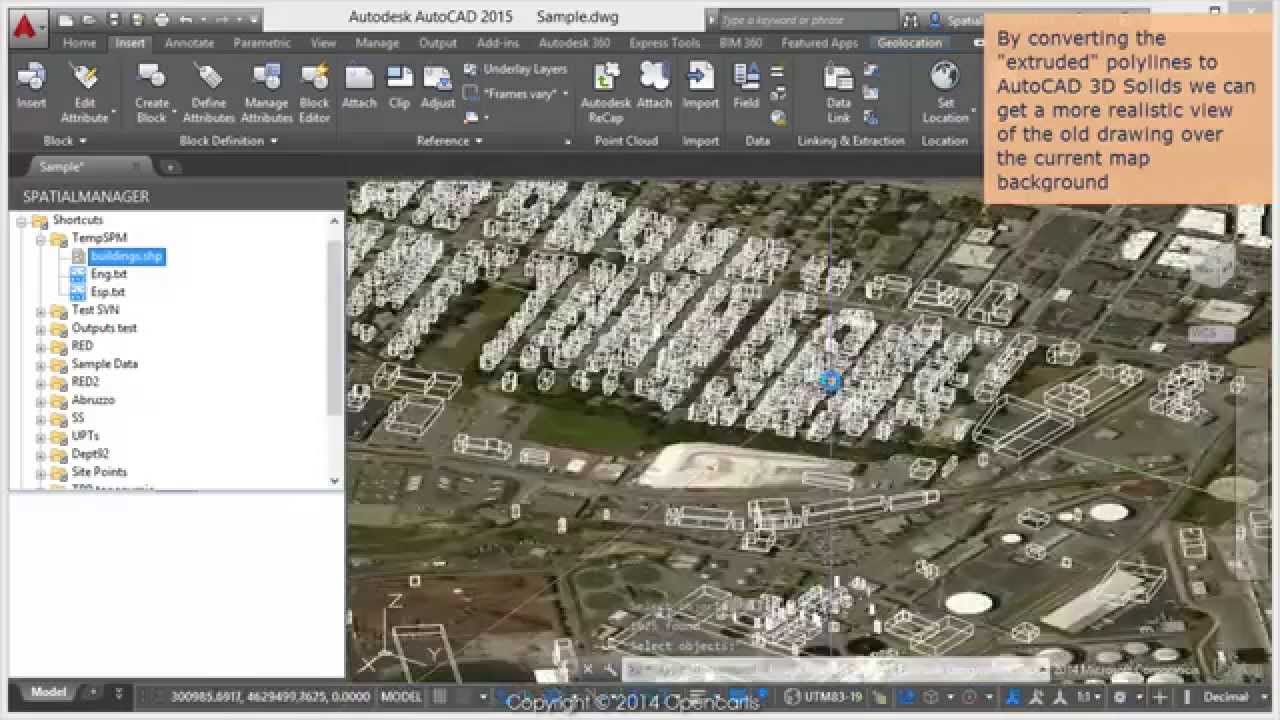The image size is (1280, 720).
Task: Click the Point Cloud Attach icon
Action: 654,76
